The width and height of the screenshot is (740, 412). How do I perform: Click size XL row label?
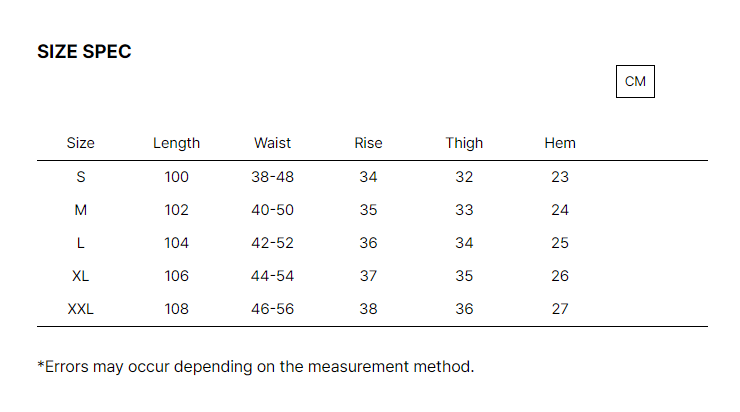[x=81, y=276]
